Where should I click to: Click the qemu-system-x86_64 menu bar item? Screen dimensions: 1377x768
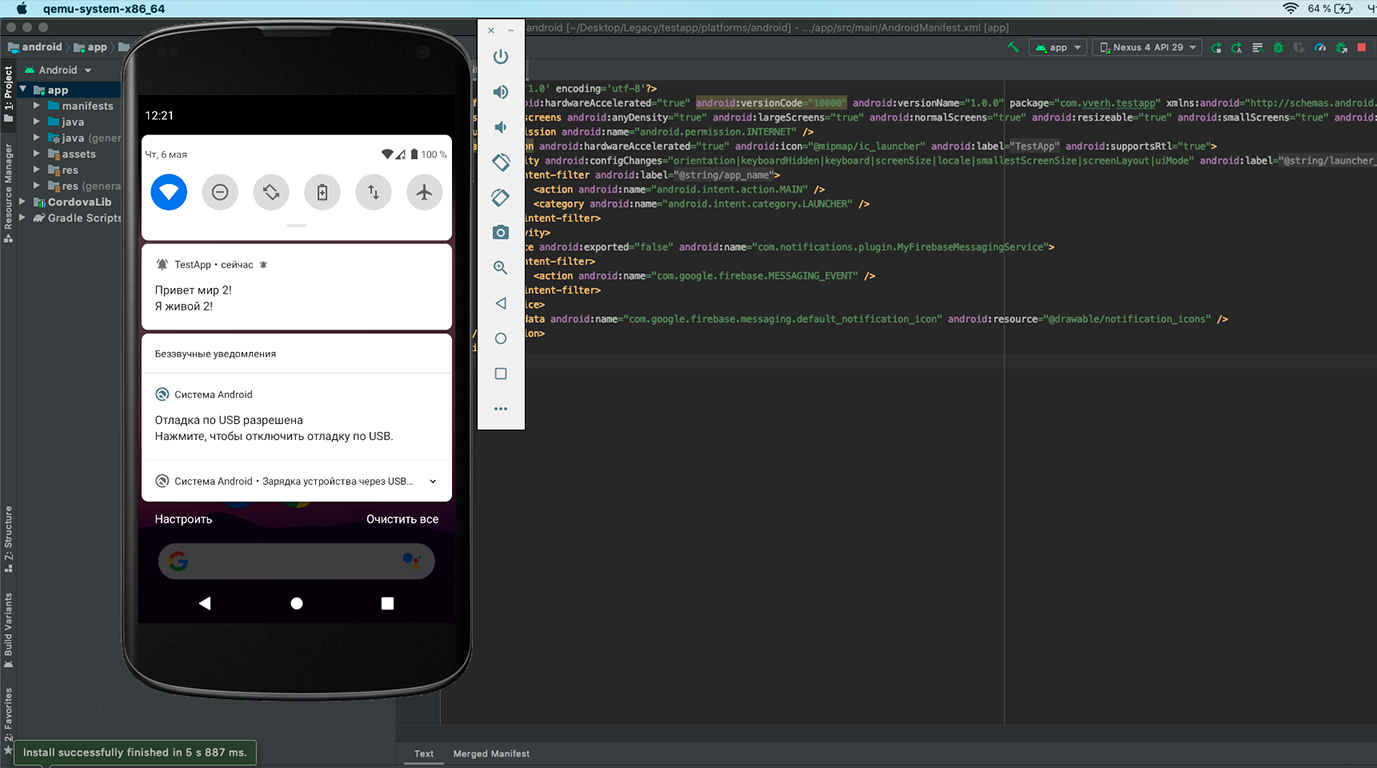coord(104,8)
